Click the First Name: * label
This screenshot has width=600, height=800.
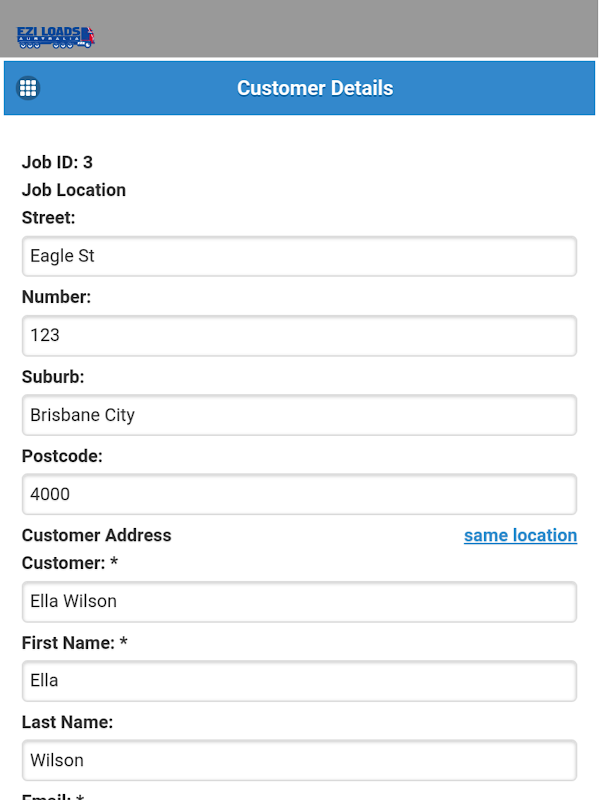pos(74,643)
